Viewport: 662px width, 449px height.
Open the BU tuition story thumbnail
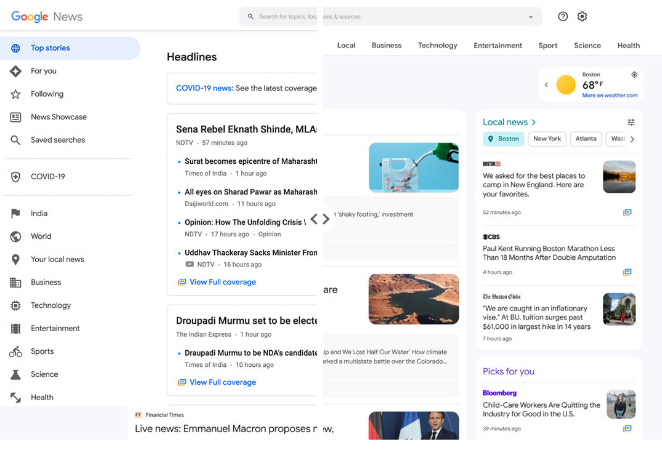(619, 309)
